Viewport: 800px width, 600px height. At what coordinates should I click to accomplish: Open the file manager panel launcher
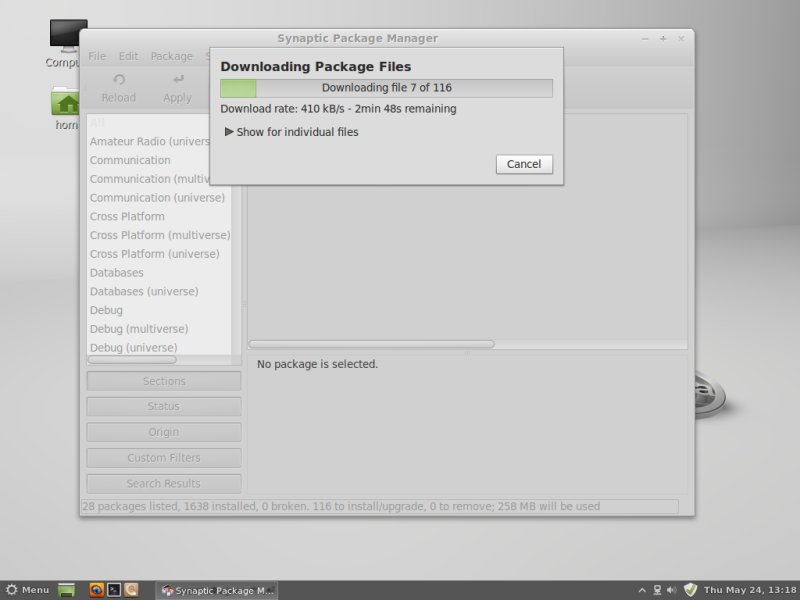131,590
